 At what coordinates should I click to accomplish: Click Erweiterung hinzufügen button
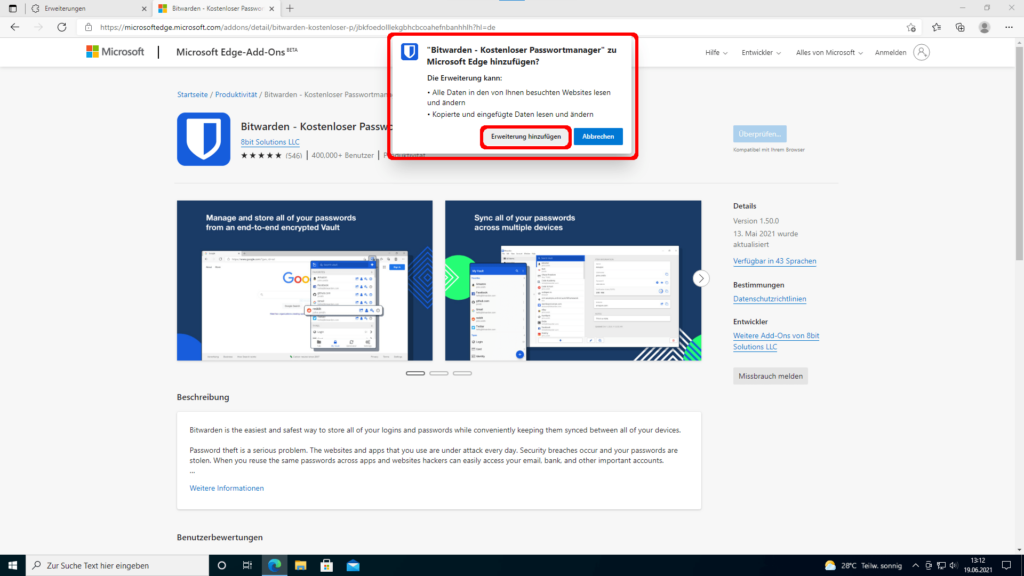click(x=526, y=136)
